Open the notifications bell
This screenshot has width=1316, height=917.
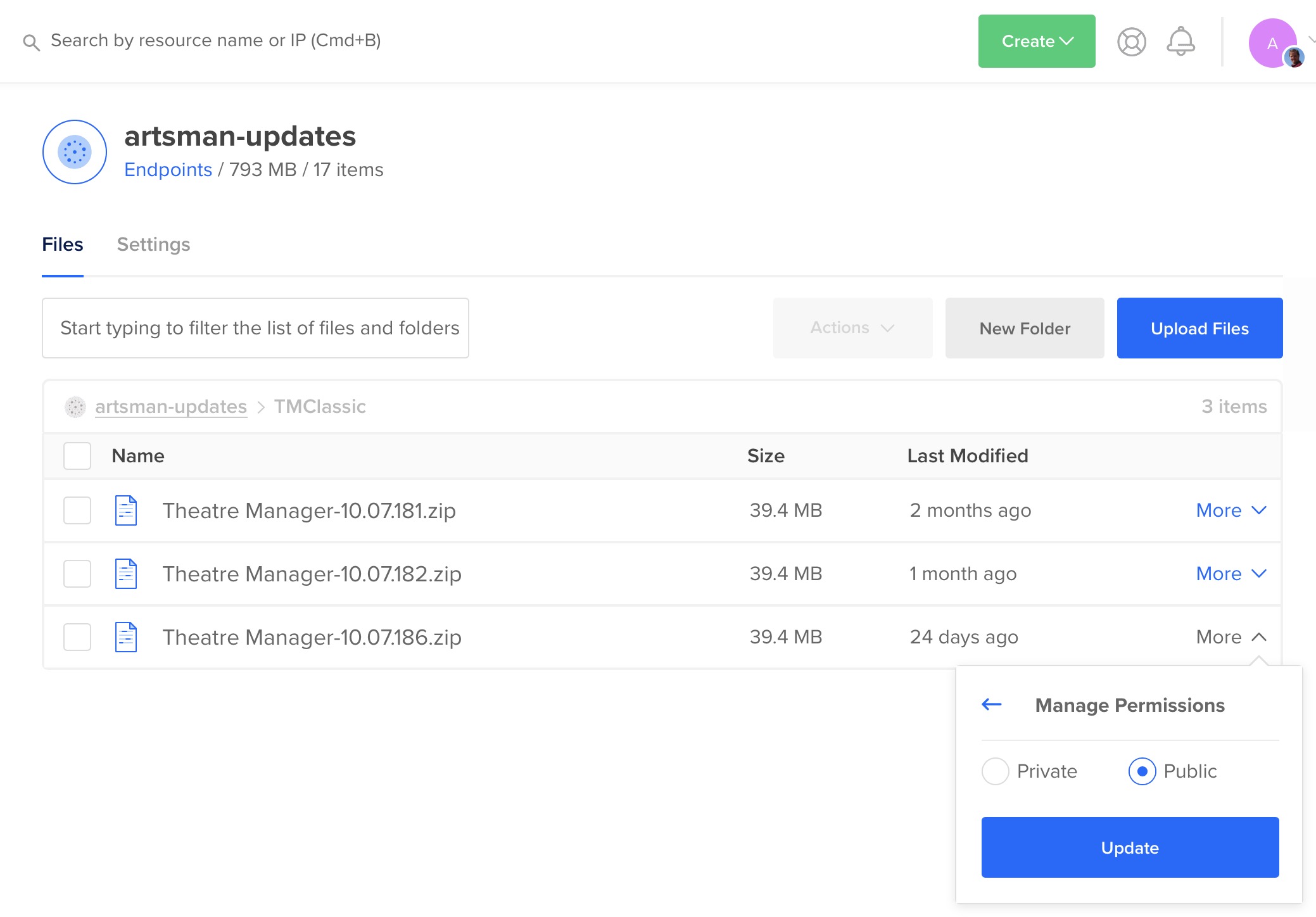[x=1180, y=41]
